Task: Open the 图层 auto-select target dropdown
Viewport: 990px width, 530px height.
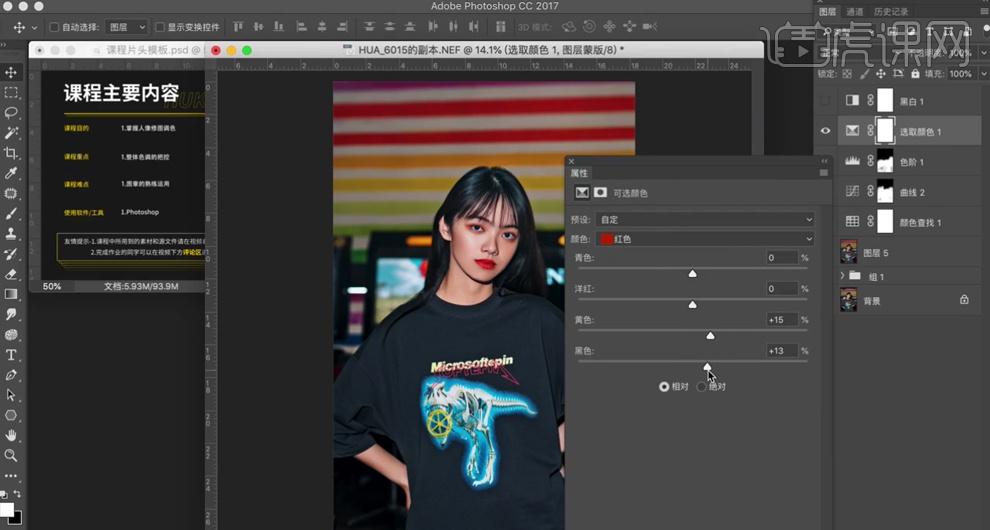Action: 126,27
